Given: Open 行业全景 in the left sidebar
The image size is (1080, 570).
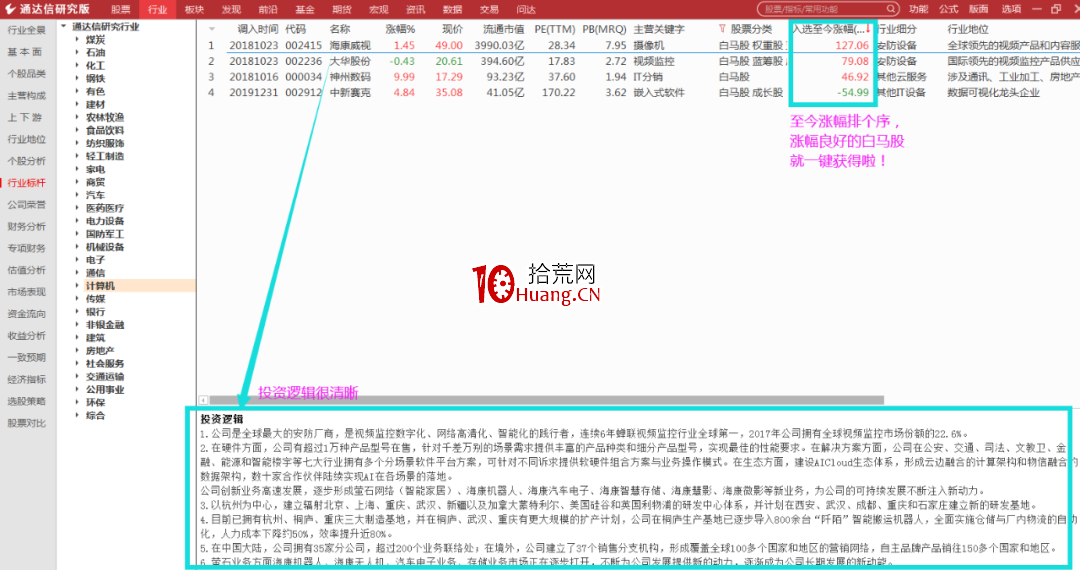Looking at the screenshot, I should point(27,30).
